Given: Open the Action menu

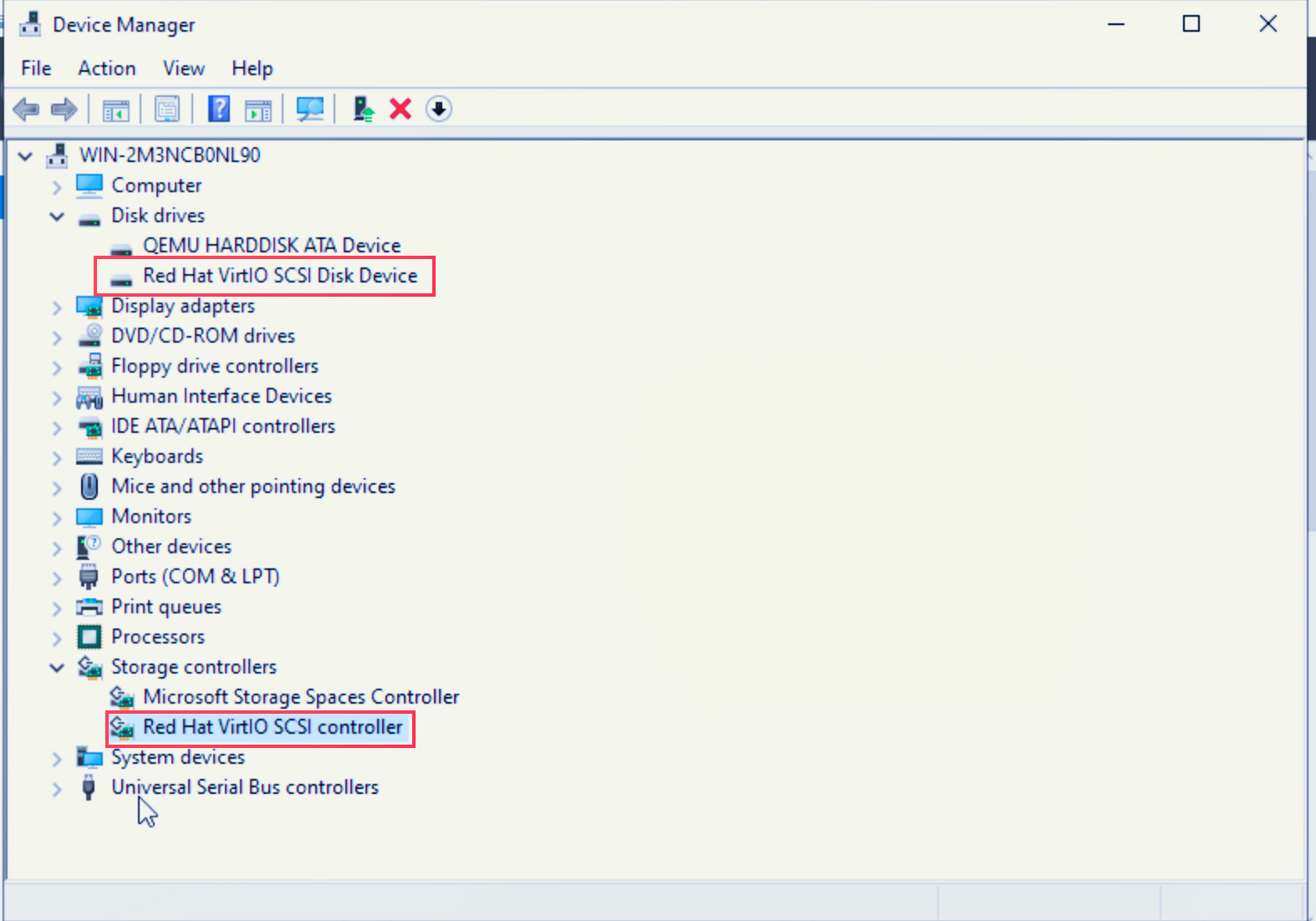Looking at the screenshot, I should tap(106, 69).
